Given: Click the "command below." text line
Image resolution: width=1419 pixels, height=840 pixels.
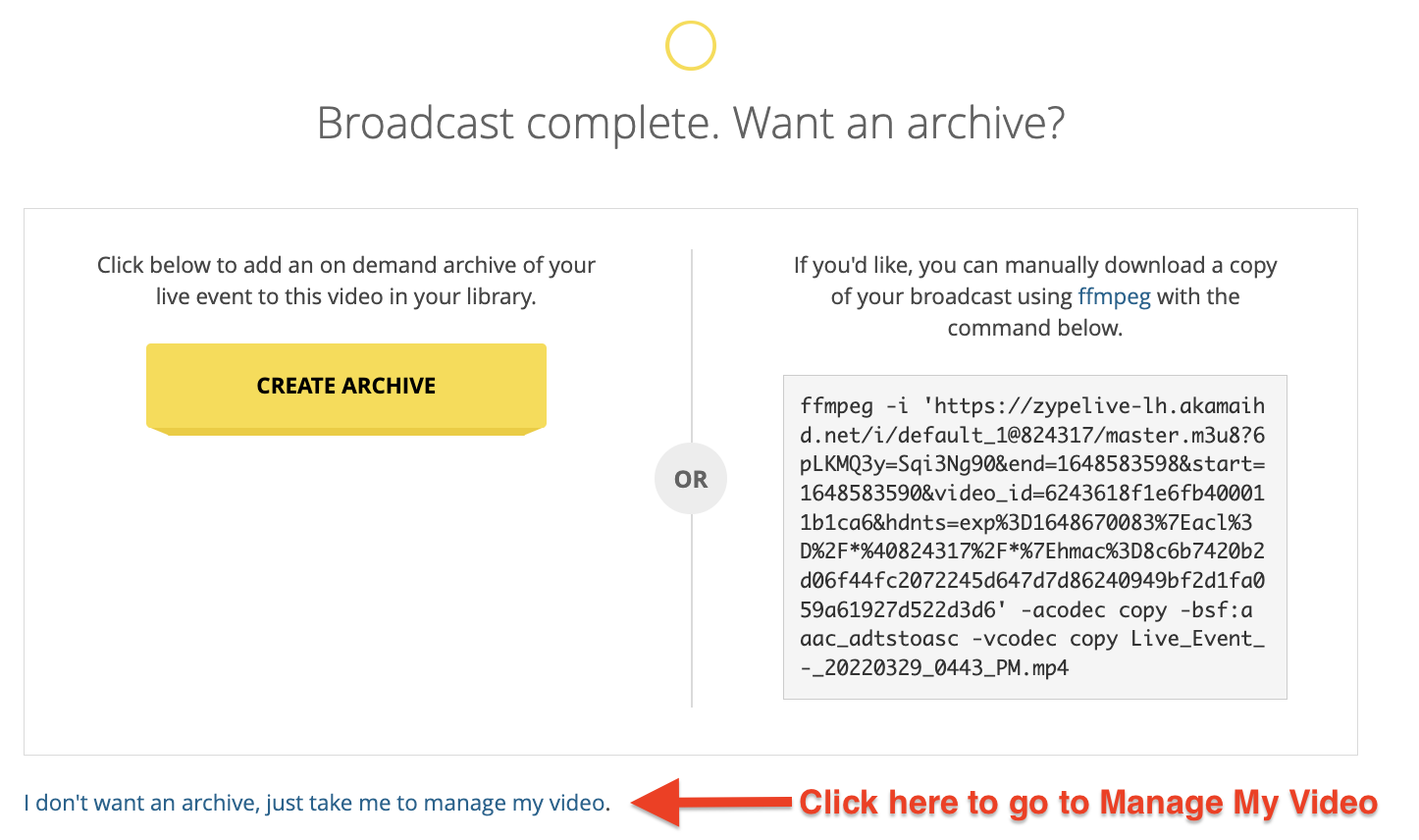Looking at the screenshot, I should coord(1035,328).
